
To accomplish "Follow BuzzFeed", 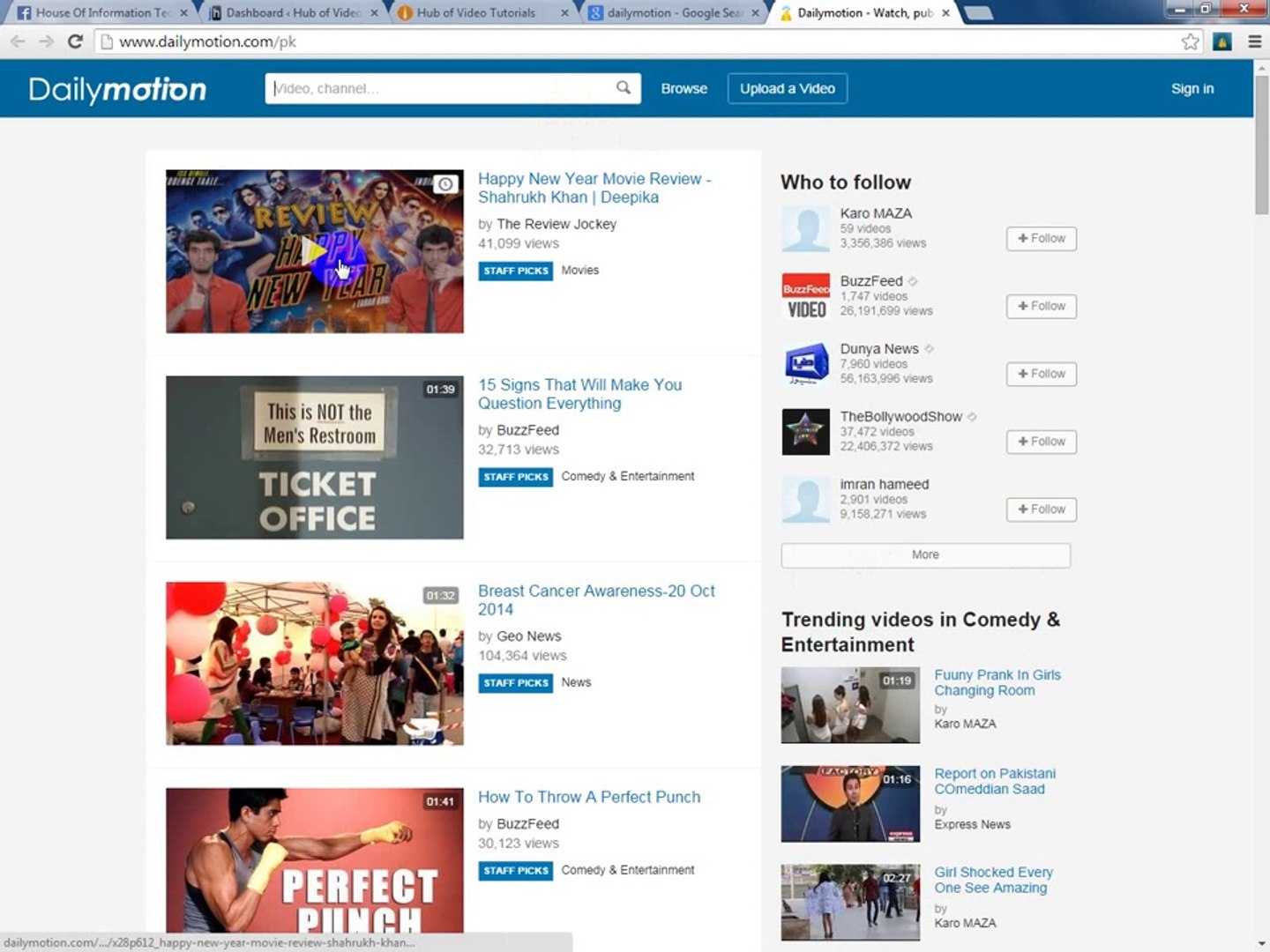I will click(x=1042, y=306).
